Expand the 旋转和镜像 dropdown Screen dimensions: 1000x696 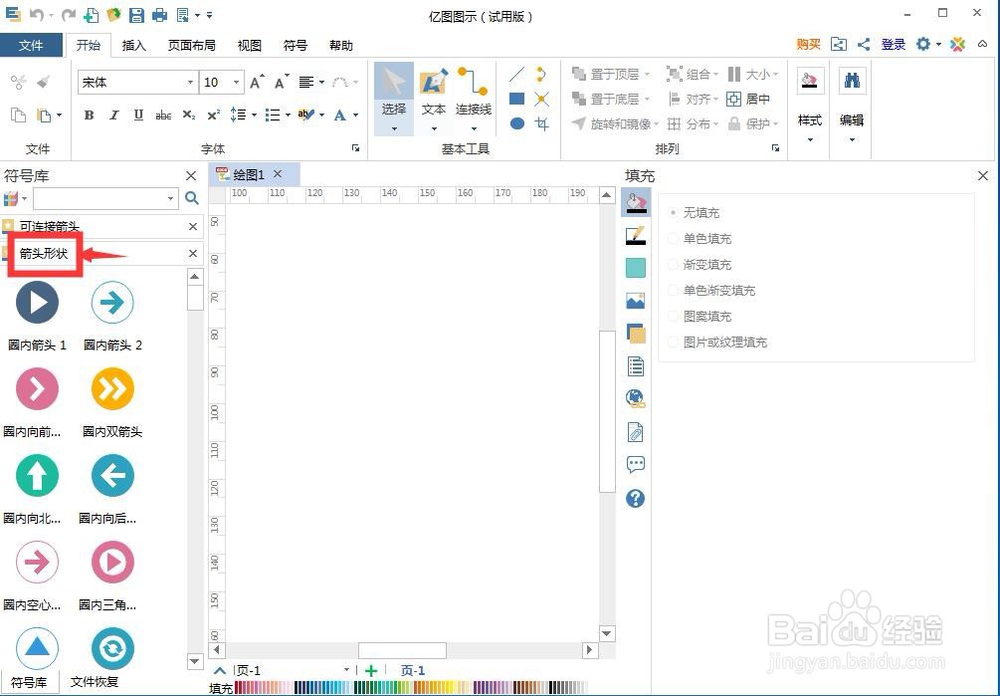[x=656, y=124]
